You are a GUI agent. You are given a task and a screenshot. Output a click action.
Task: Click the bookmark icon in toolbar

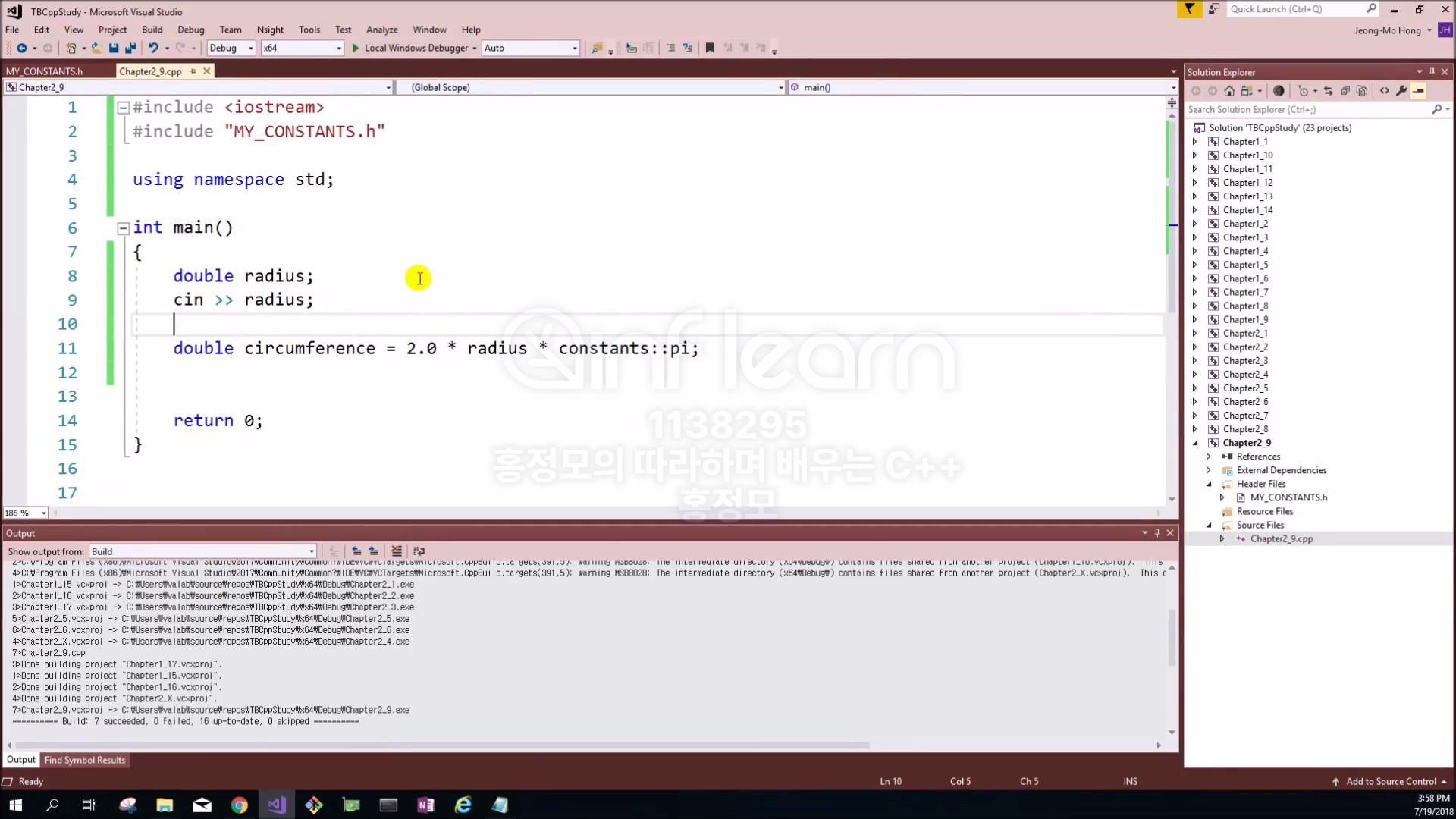(710, 48)
